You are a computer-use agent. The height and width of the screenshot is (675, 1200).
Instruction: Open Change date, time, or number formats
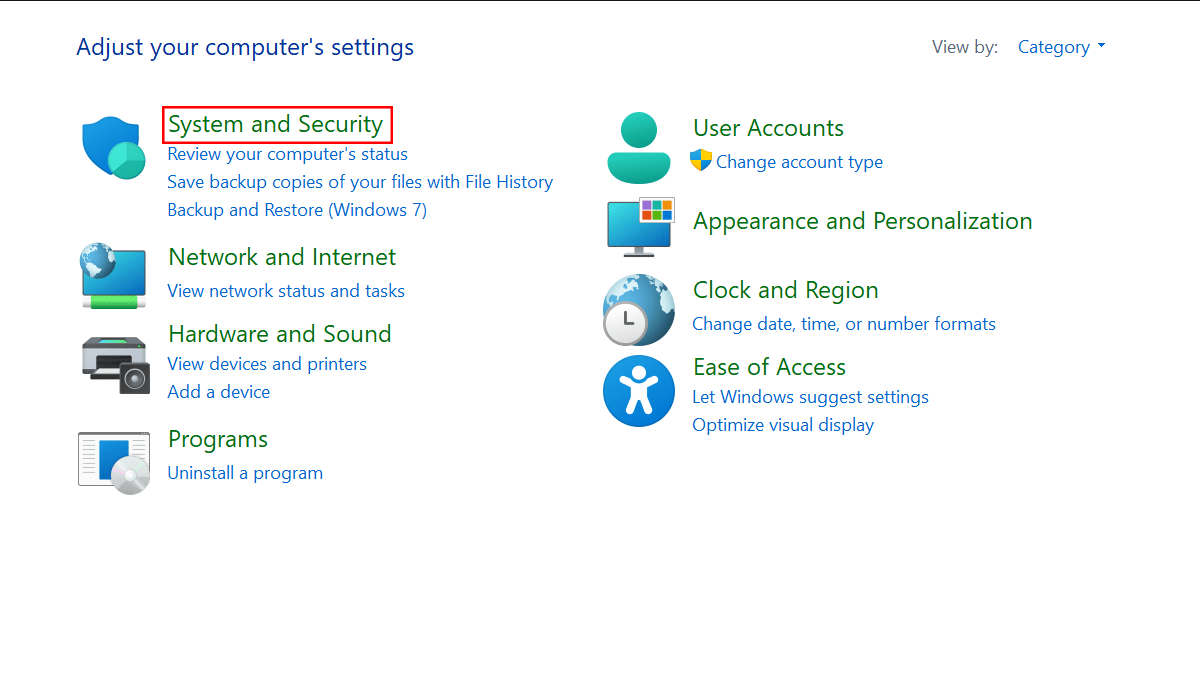click(x=844, y=324)
